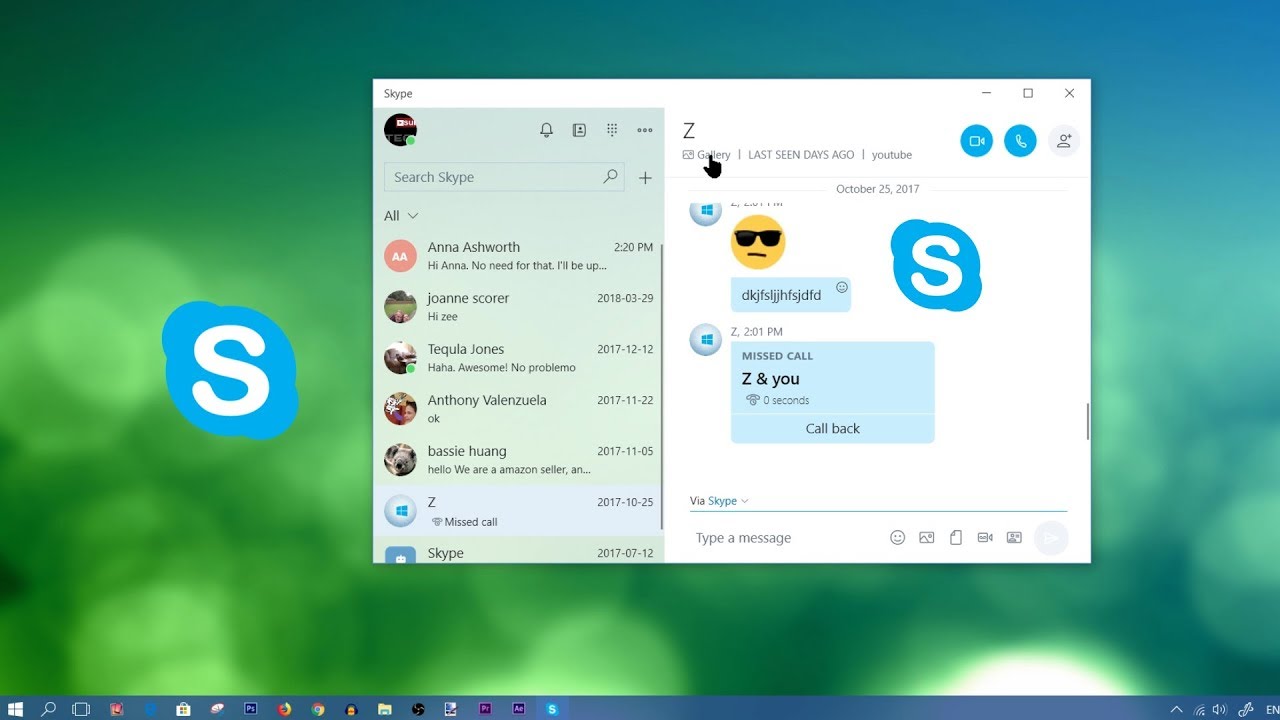Screen dimensions: 1280x720
Task: Open the Skype conversation dated 2017-07-12
Action: click(x=518, y=550)
